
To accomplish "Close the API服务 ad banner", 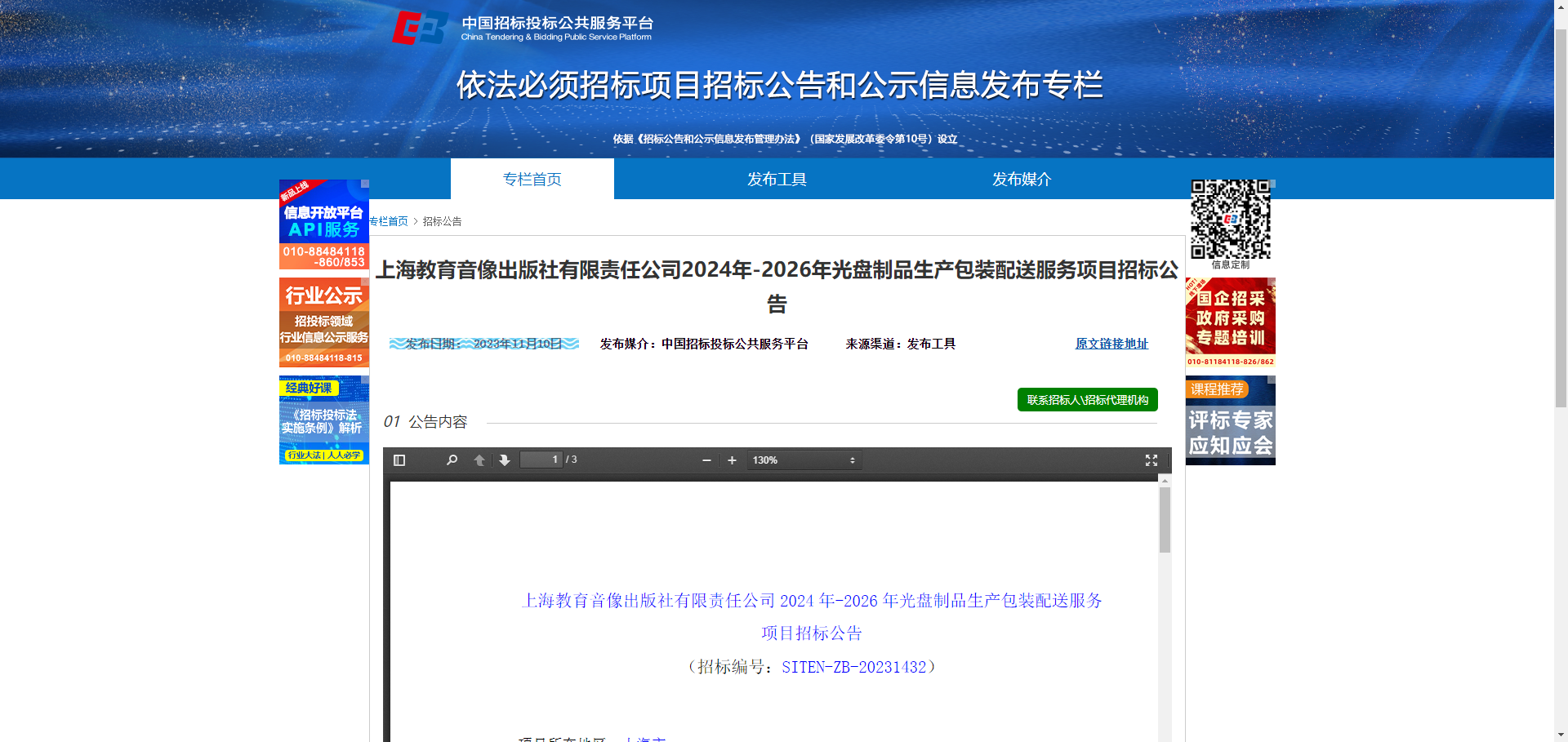I will click(365, 184).
